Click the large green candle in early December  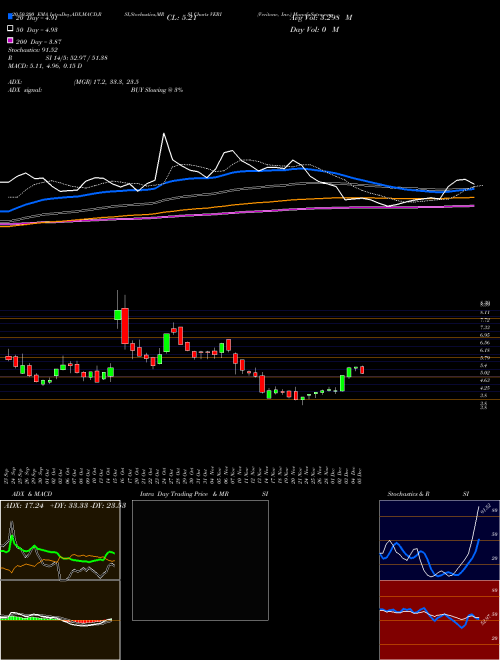tap(342, 383)
